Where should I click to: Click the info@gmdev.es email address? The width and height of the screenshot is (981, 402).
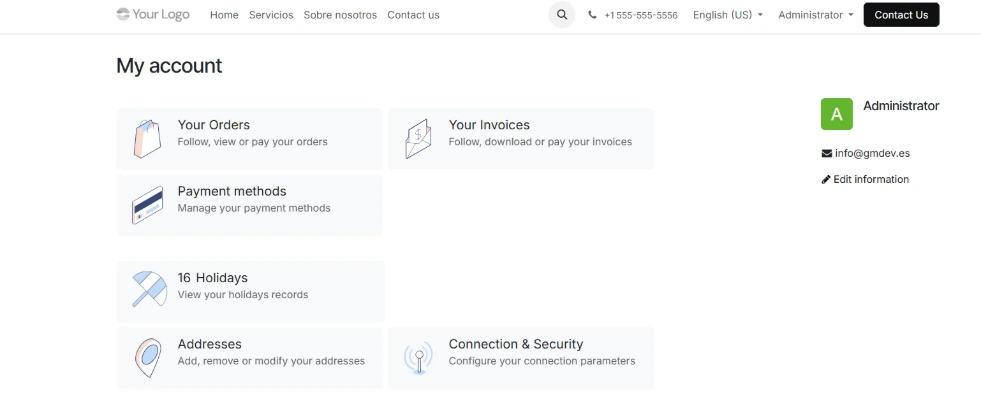872,154
